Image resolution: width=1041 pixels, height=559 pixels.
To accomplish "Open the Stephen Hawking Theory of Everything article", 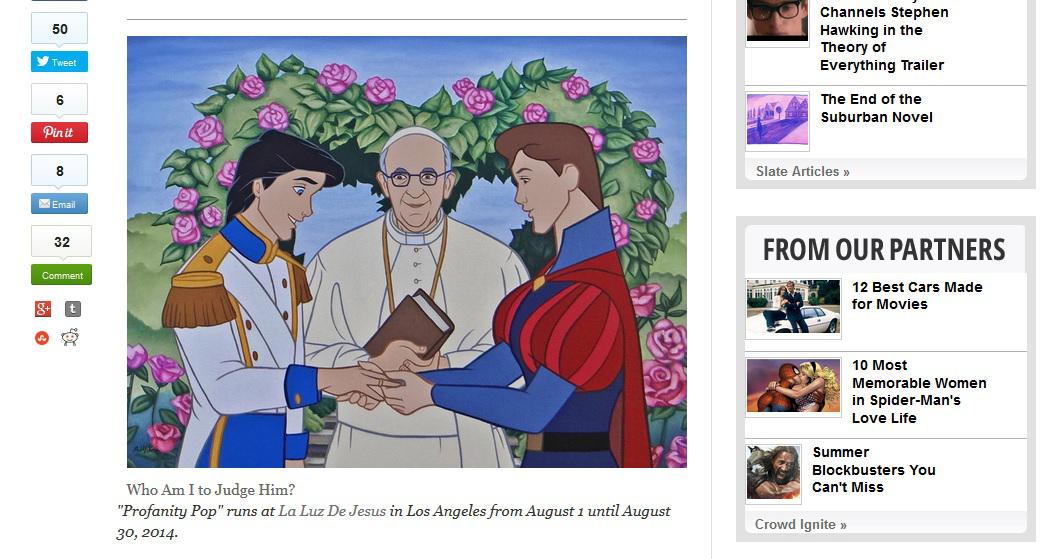I will tap(884, 39).
